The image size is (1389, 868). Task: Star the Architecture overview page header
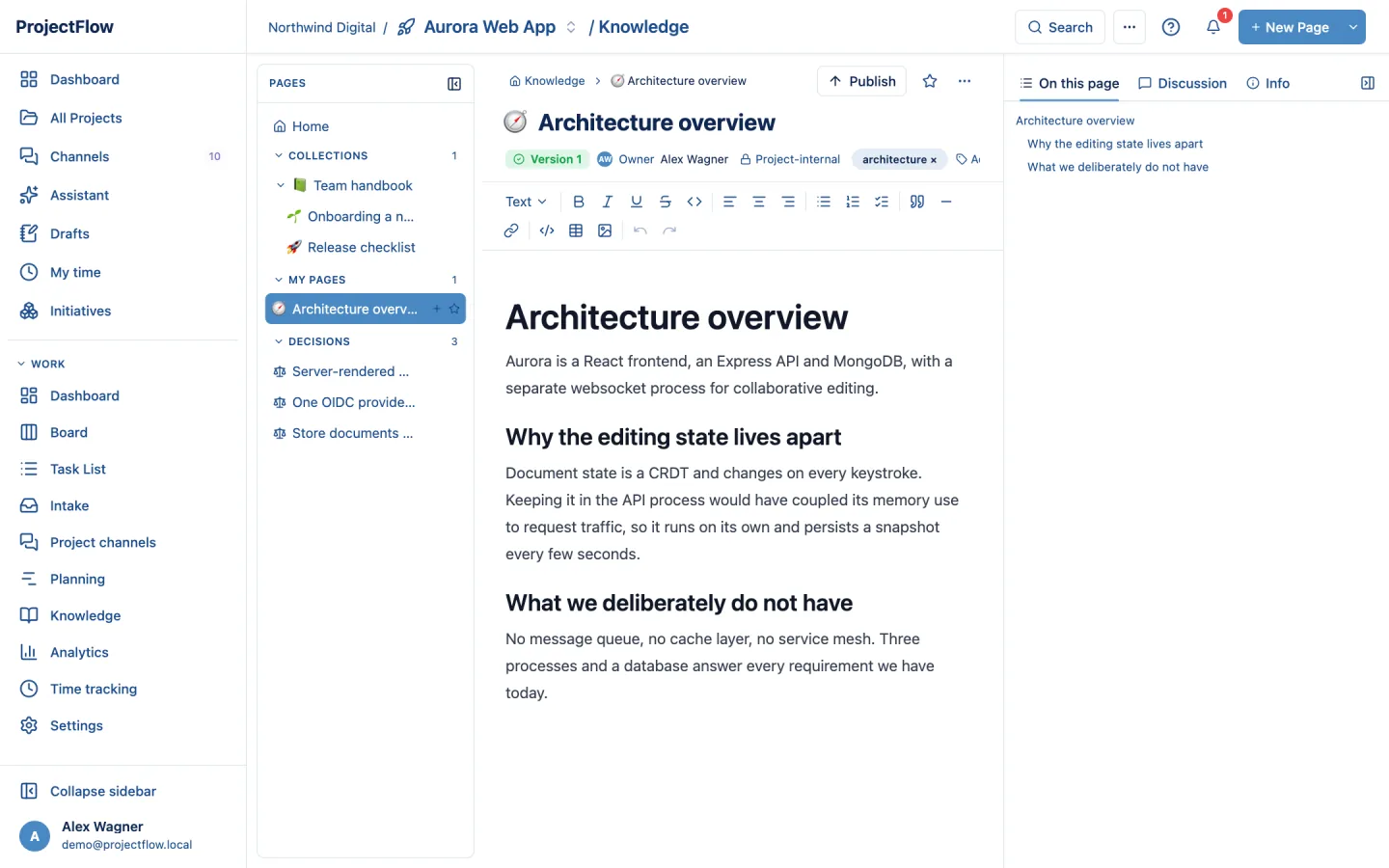coord(930,81)
